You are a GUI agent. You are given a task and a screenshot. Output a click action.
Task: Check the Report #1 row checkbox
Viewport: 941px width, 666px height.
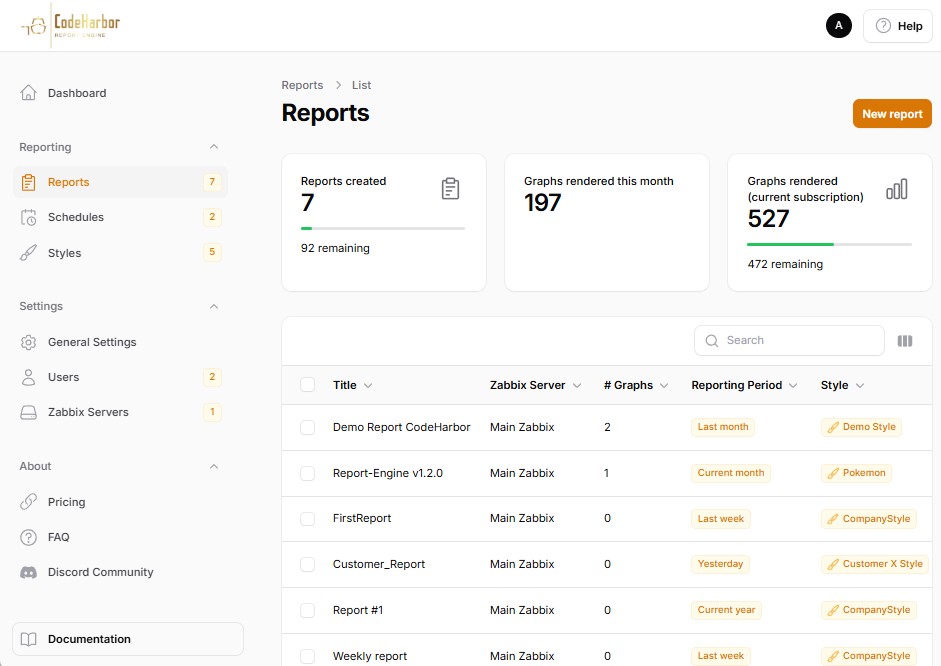(x=307, y=610)
